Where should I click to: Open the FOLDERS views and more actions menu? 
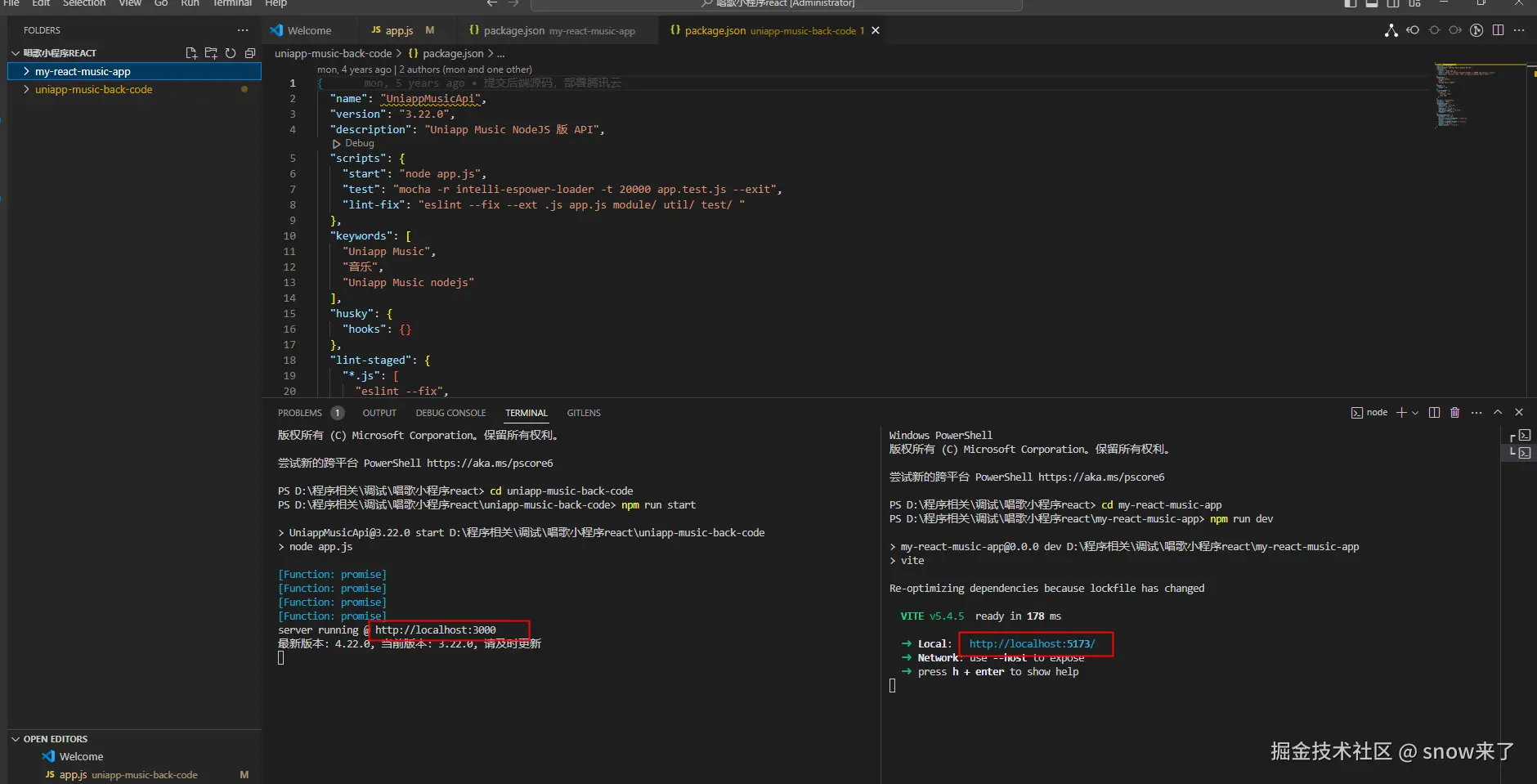pyautogui.click(x=243, y=30)
